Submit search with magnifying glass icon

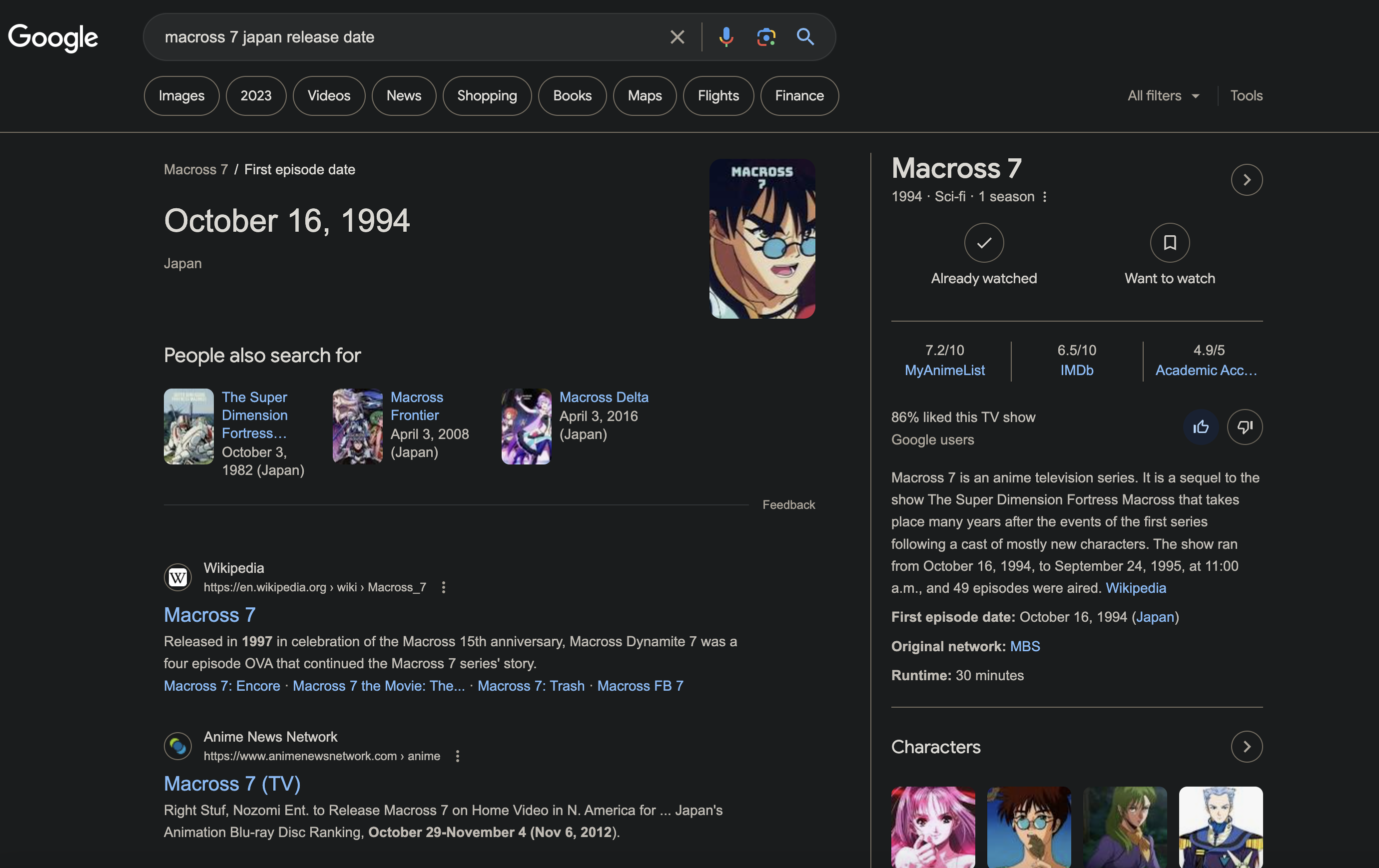point(805,37)
